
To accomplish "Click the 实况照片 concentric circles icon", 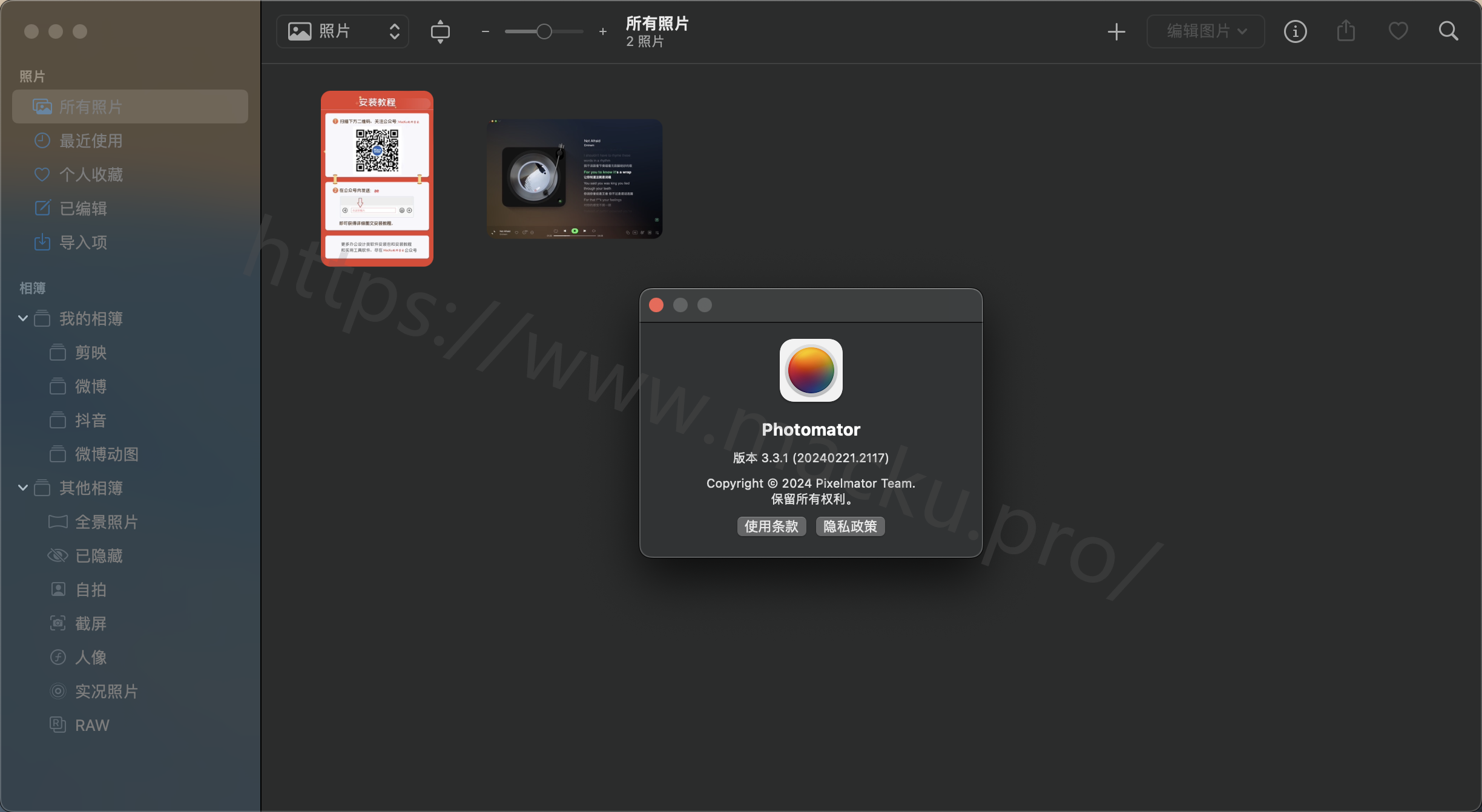I will coord(58,691).
